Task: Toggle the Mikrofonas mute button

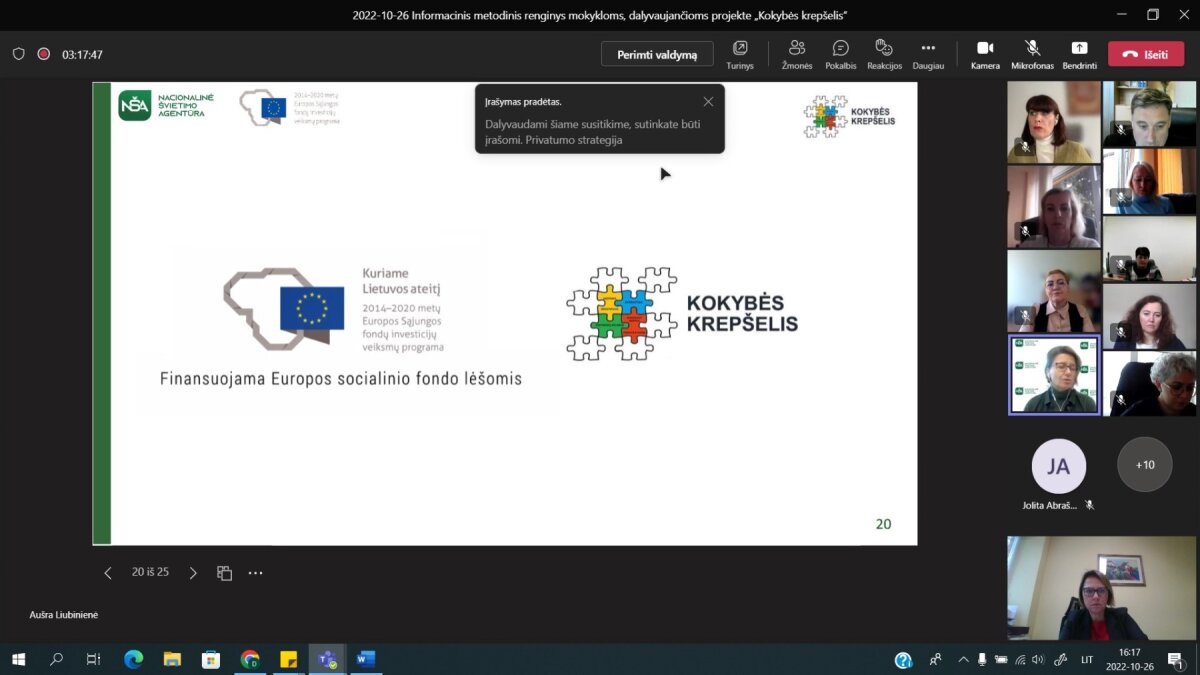Action: pyautogui.click(x=1032, y=54)
